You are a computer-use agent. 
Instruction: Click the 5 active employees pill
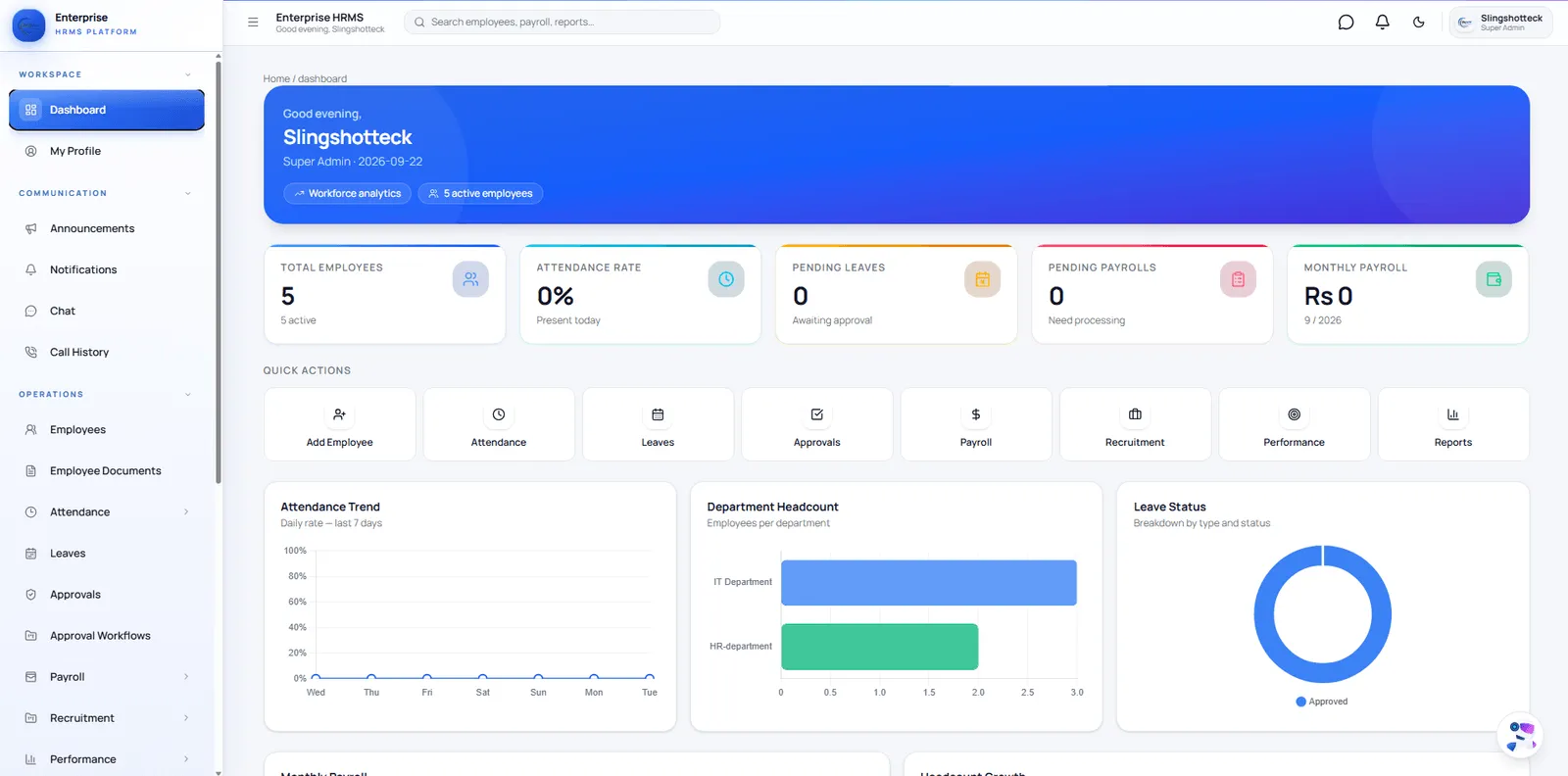[x=480, y=193]
